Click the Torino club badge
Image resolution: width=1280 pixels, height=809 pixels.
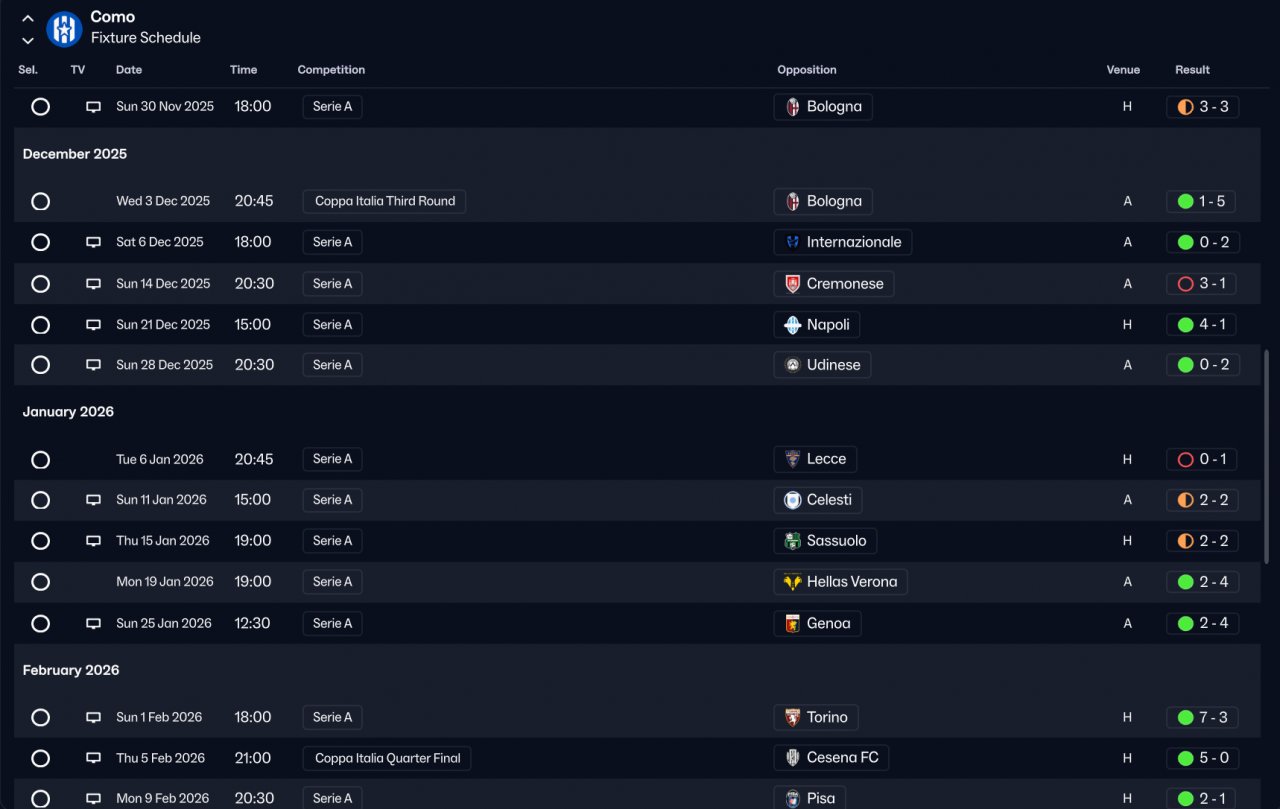[x=793, y=717]
